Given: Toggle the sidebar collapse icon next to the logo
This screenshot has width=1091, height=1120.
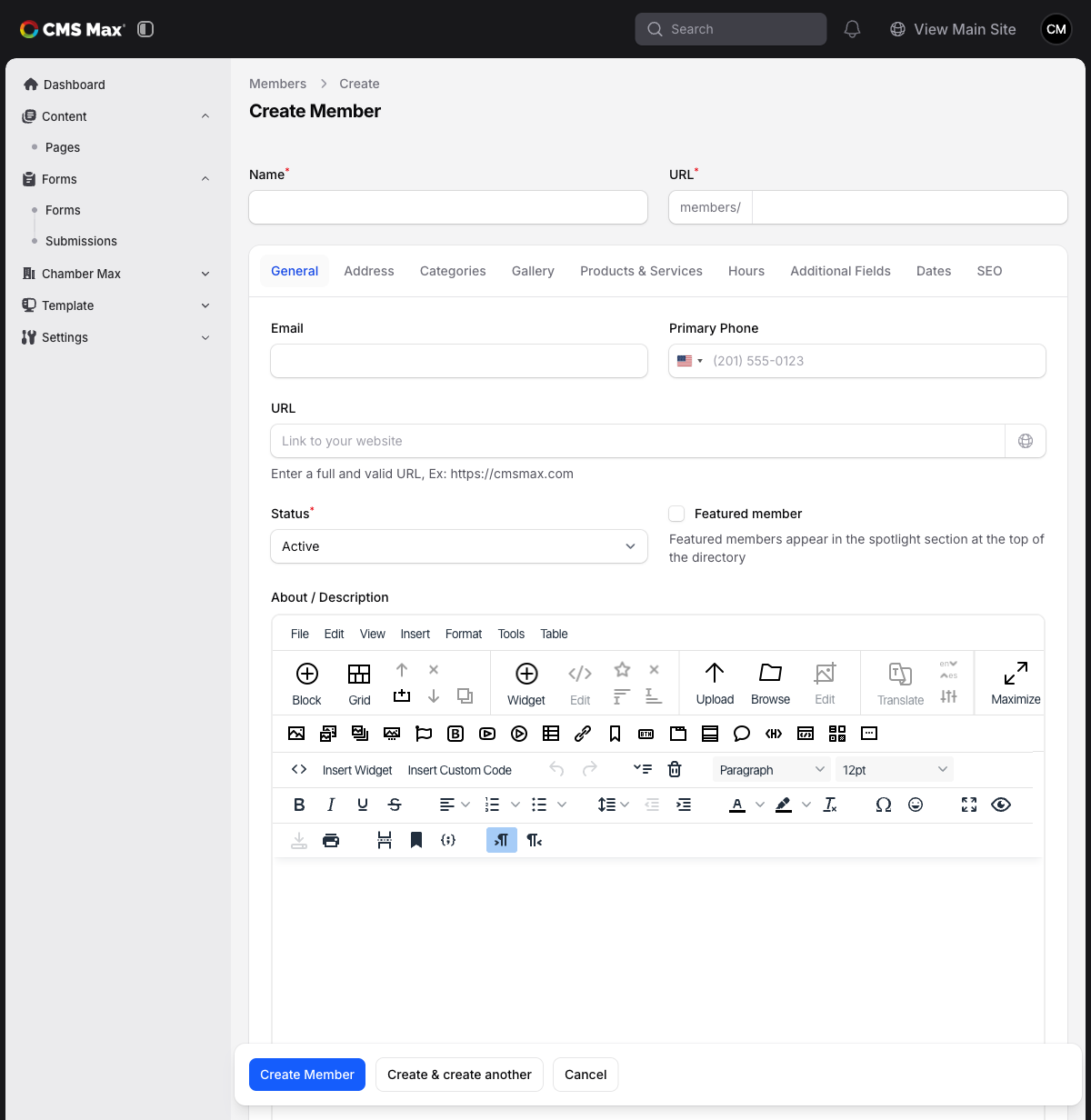Looking at the screenshot, I should point(145,29).
